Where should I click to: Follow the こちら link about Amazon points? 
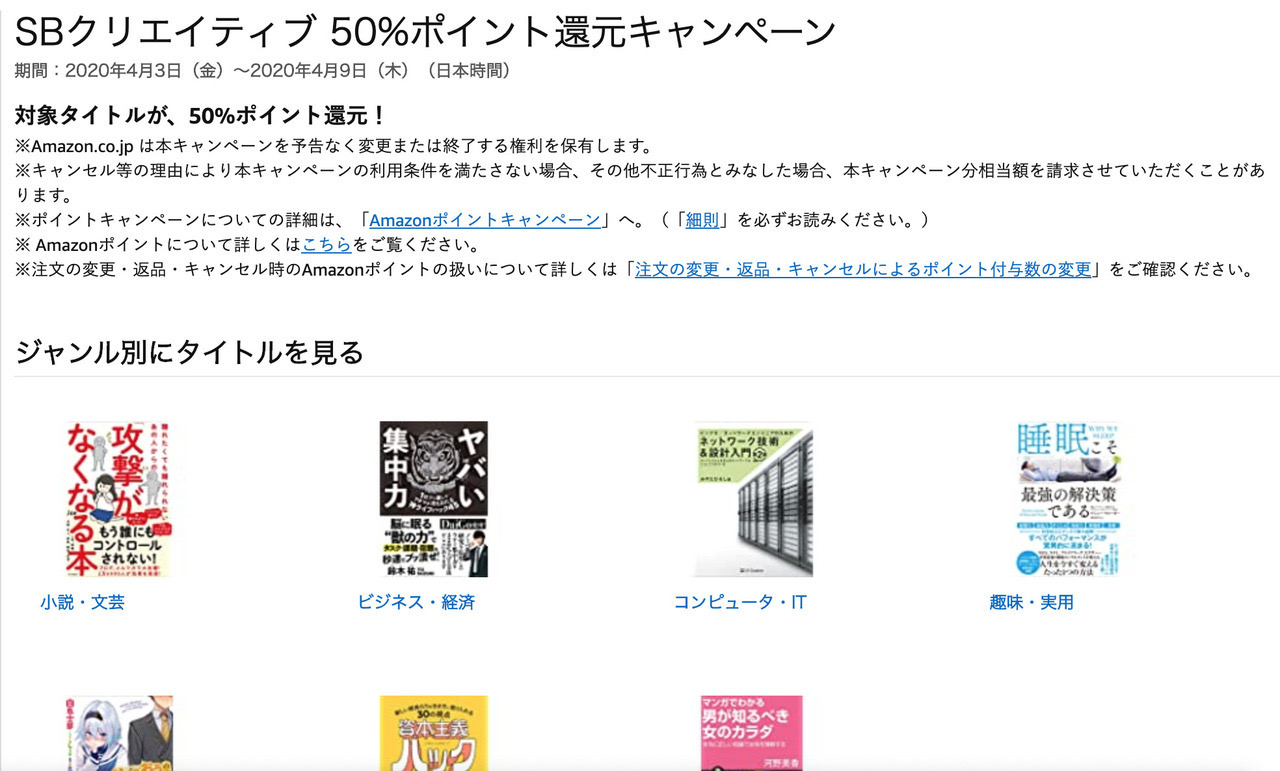coord(326,245)
